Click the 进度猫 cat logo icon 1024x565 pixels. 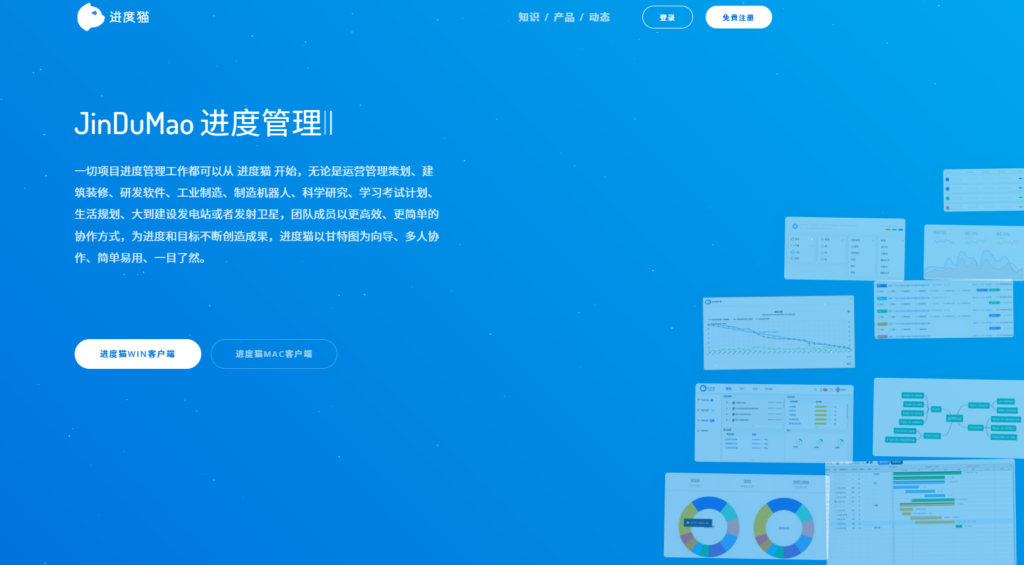tap(91, 17)
